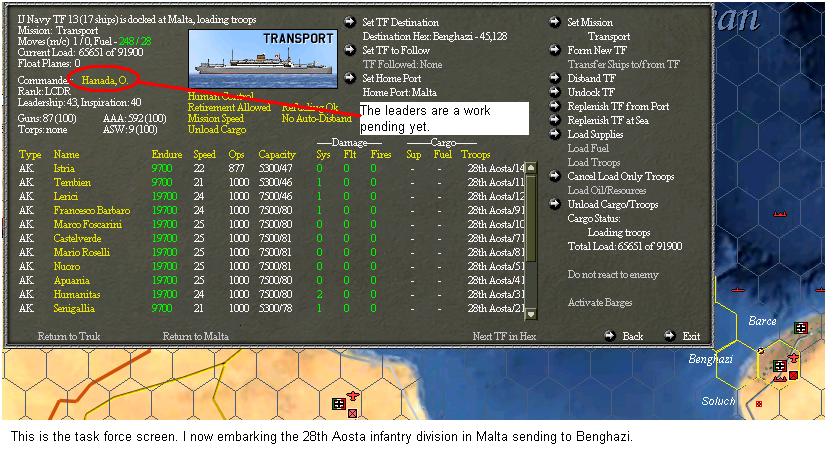Toggle Unload Cargo setting
This screenshot has height=453, width=835.
[x=217, y=129]
